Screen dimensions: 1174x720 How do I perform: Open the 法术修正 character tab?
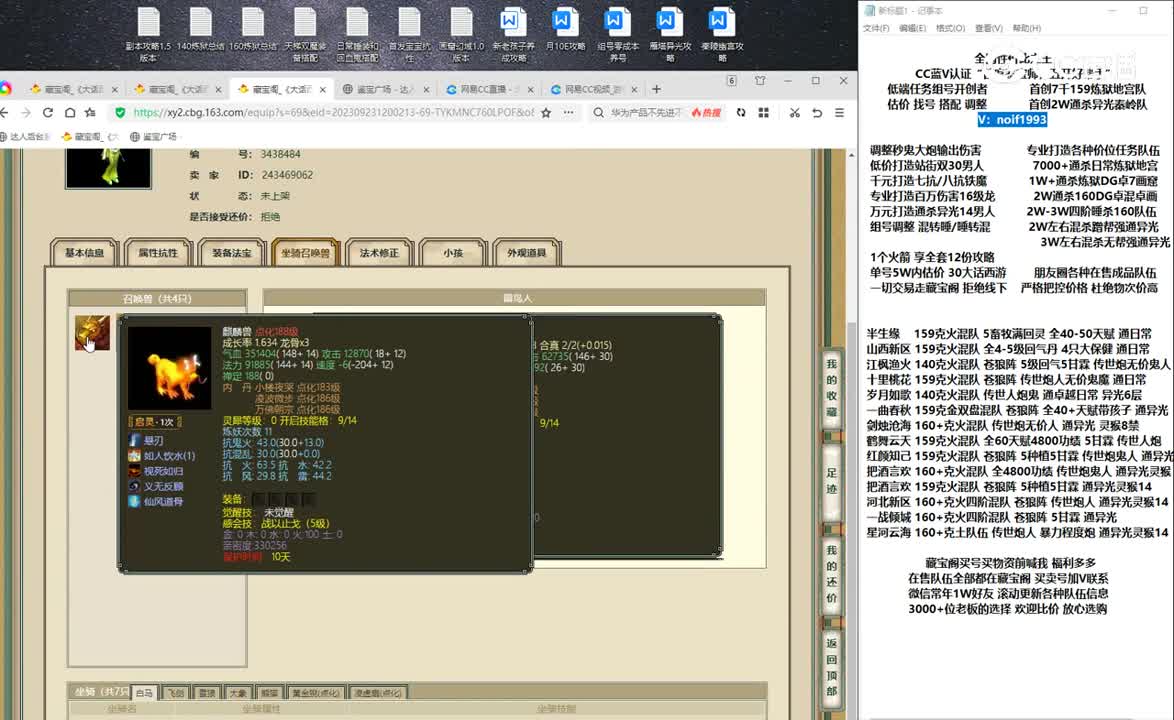[x=380, y=253]
